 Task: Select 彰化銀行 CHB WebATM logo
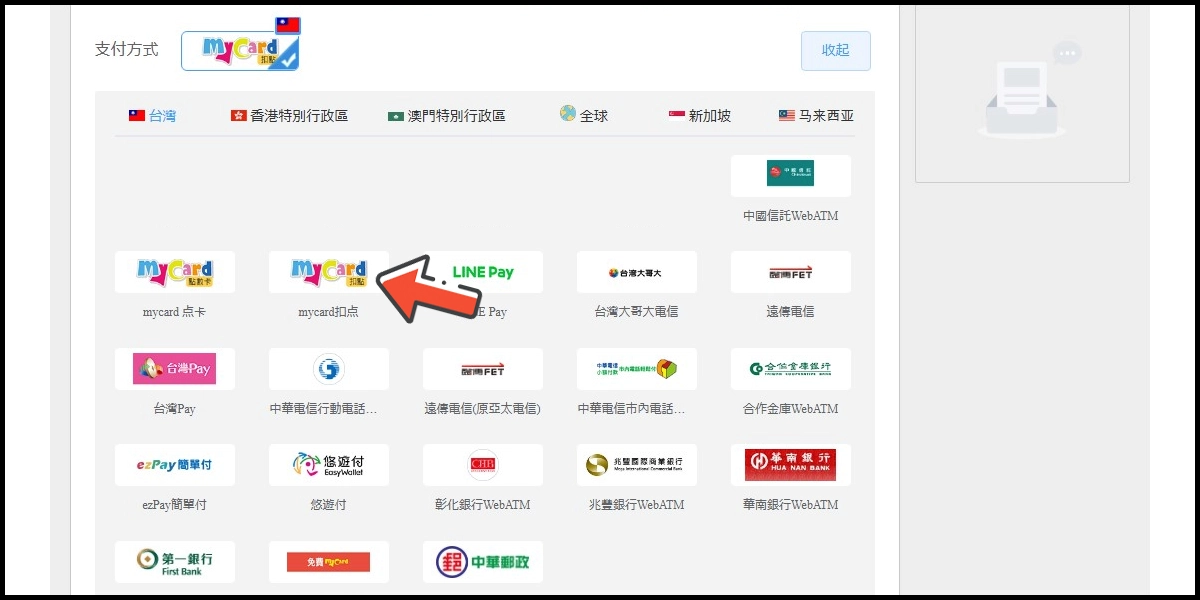pyautogui.click(x=483, y=465)
